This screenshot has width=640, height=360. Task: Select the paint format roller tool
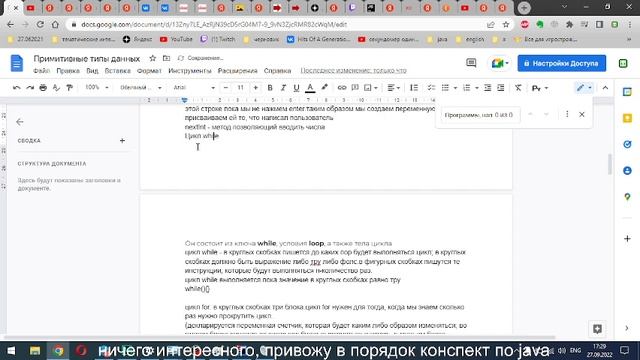click(69, 88)
